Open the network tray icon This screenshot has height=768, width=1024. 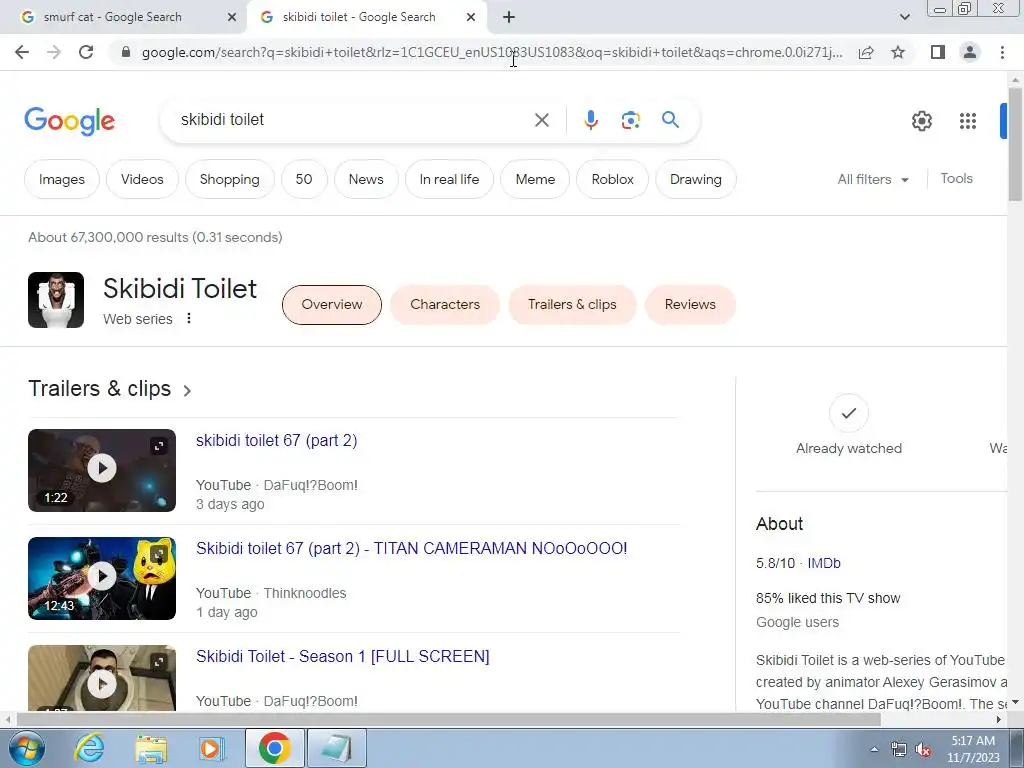click(x=898, y=749)
